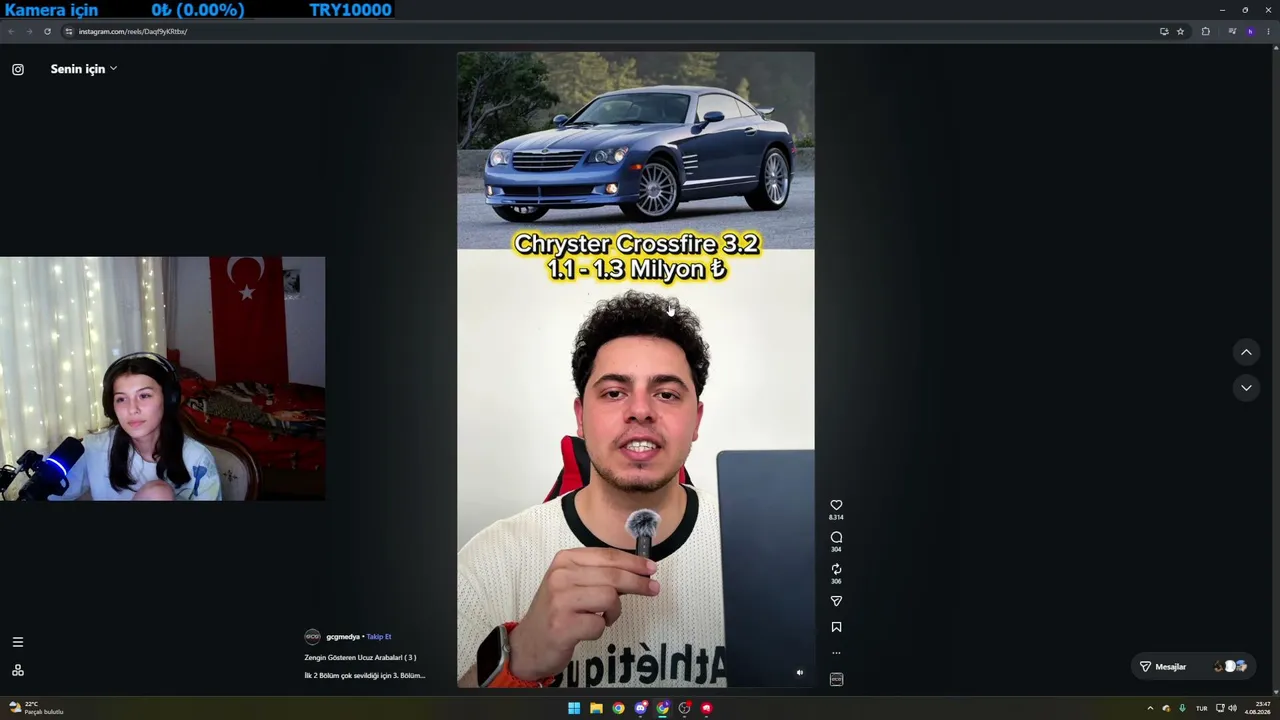Open the Instagram sidebar apps icon above the taskbar
1280x720 pixels.
18,670
